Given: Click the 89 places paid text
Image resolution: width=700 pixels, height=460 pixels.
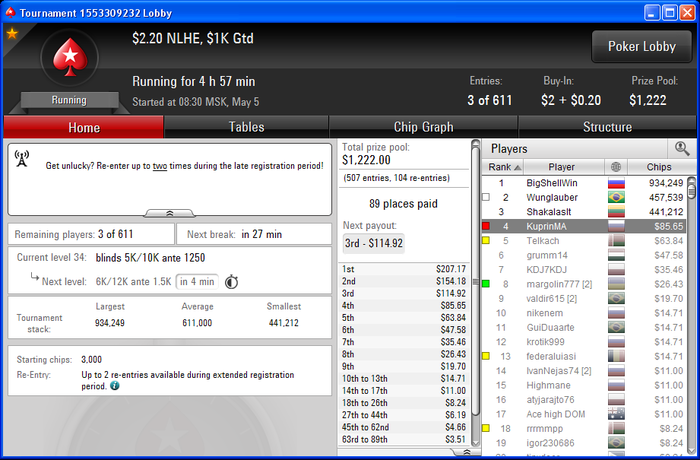Looking at the screenshot, I should (x=403, y=204).
